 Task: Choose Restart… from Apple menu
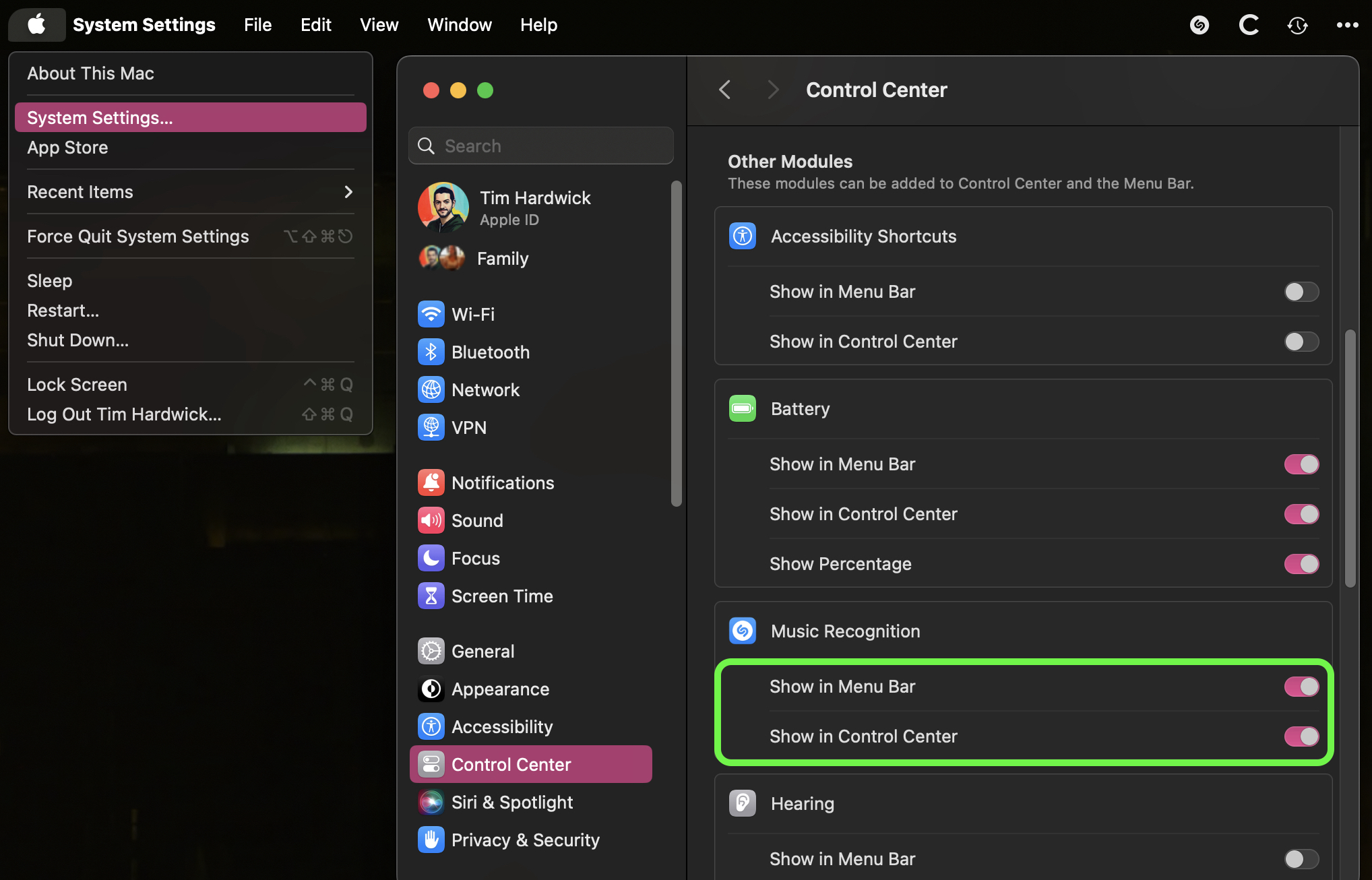191,311
